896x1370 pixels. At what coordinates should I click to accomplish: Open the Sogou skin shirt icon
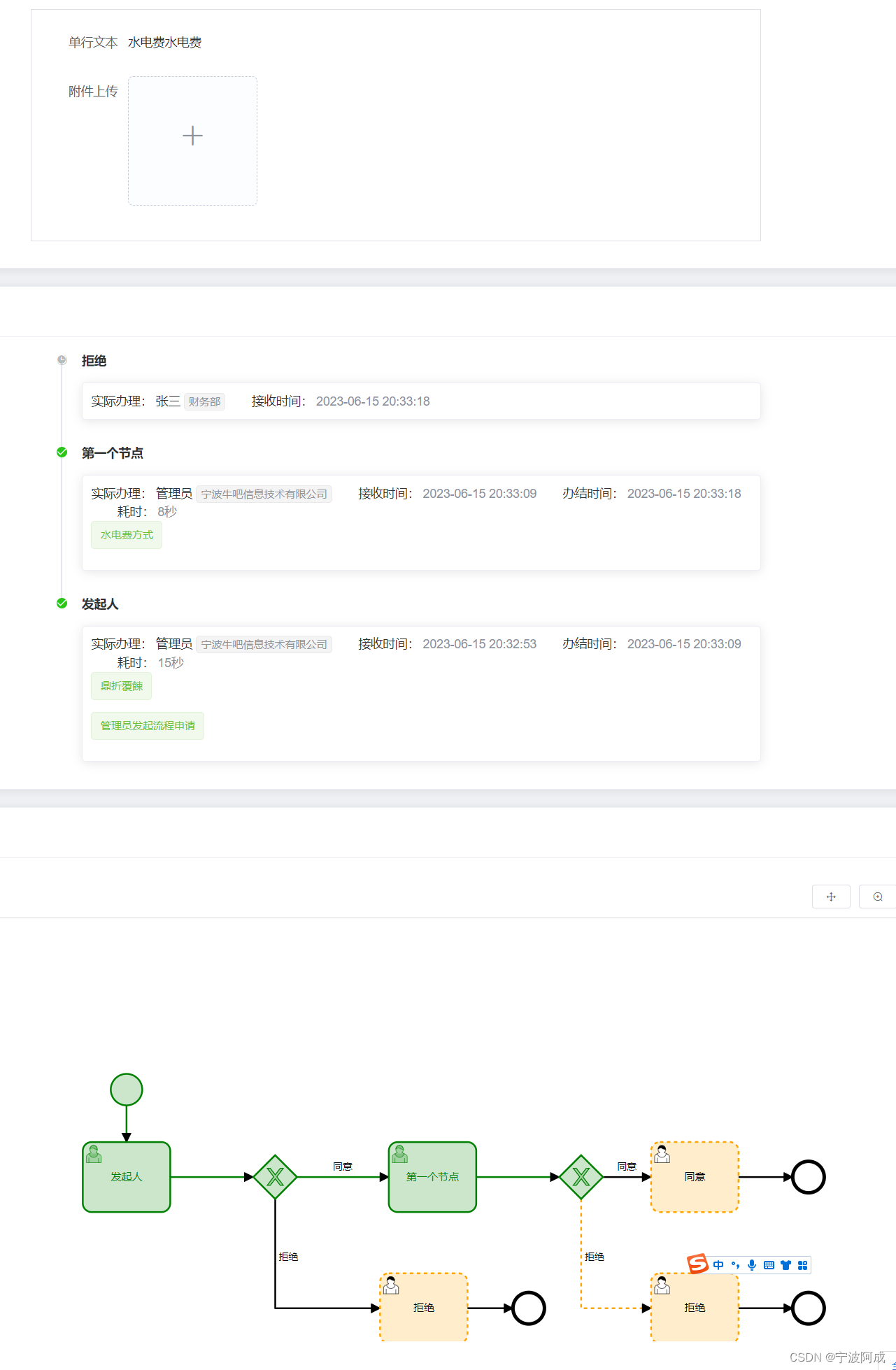click(785, 1265)
